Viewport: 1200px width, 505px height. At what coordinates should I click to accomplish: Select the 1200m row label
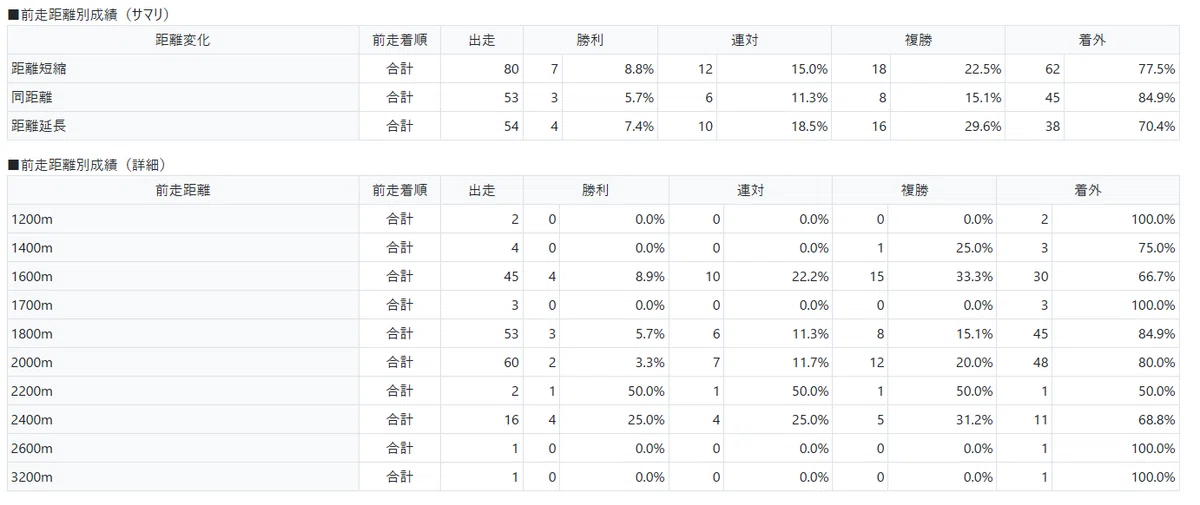[32, 219]
